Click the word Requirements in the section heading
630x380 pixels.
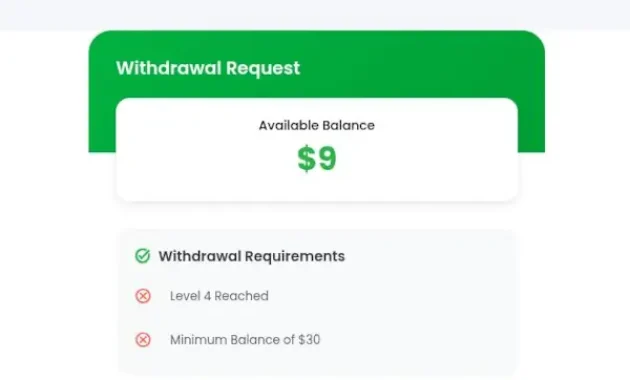295,257
